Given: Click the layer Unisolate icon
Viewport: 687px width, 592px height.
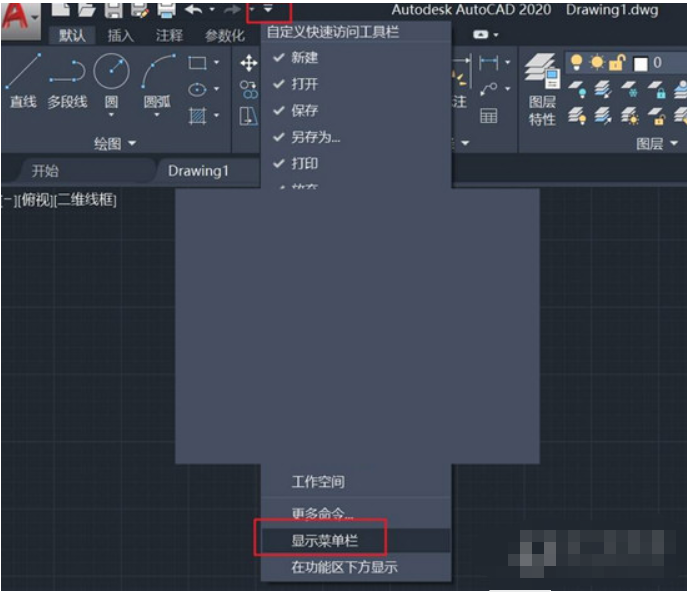Looking at the screenshot, I should (603, 116).
